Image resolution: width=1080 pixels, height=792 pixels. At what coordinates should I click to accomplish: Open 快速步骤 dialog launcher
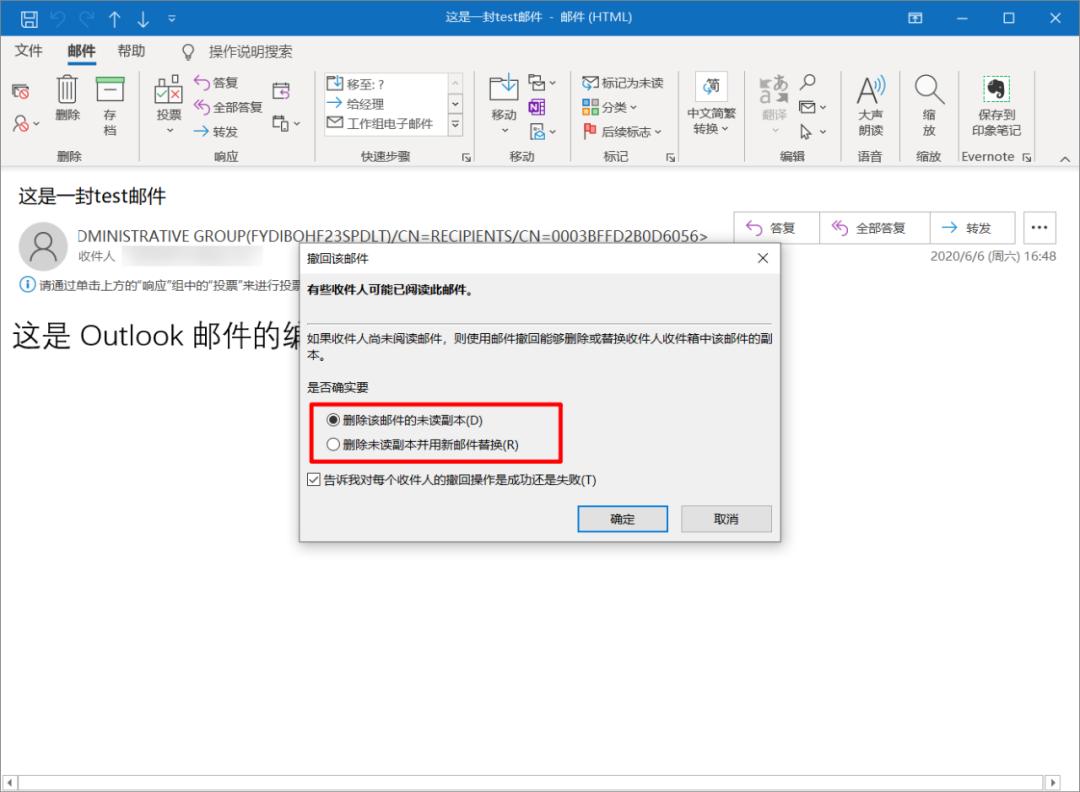click(x=466, y=158)
